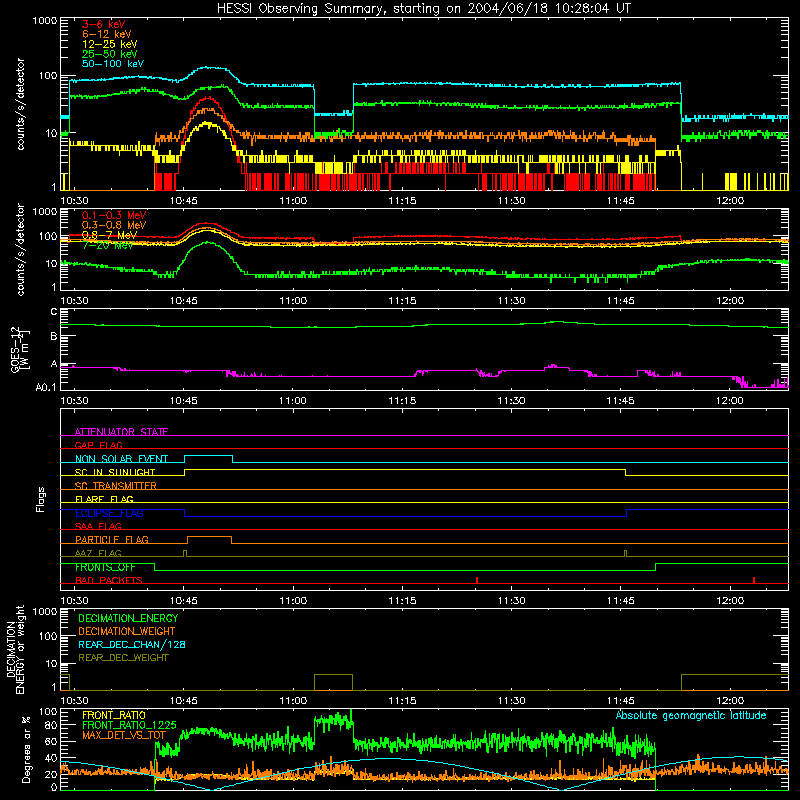This screenshot has width=800, height=800.
Task: Click the first BAD_PACKETS red marker
Action: [x=477, y=580]
